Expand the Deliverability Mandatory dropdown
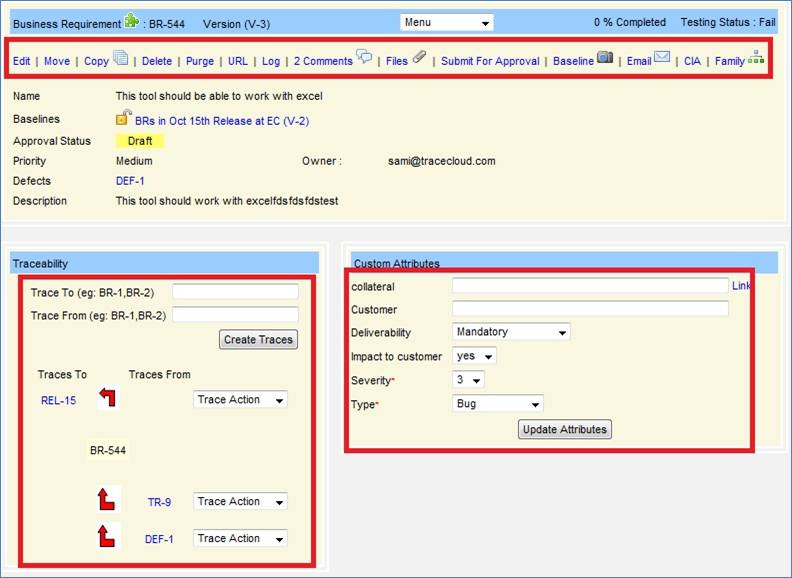 (510, 332)
